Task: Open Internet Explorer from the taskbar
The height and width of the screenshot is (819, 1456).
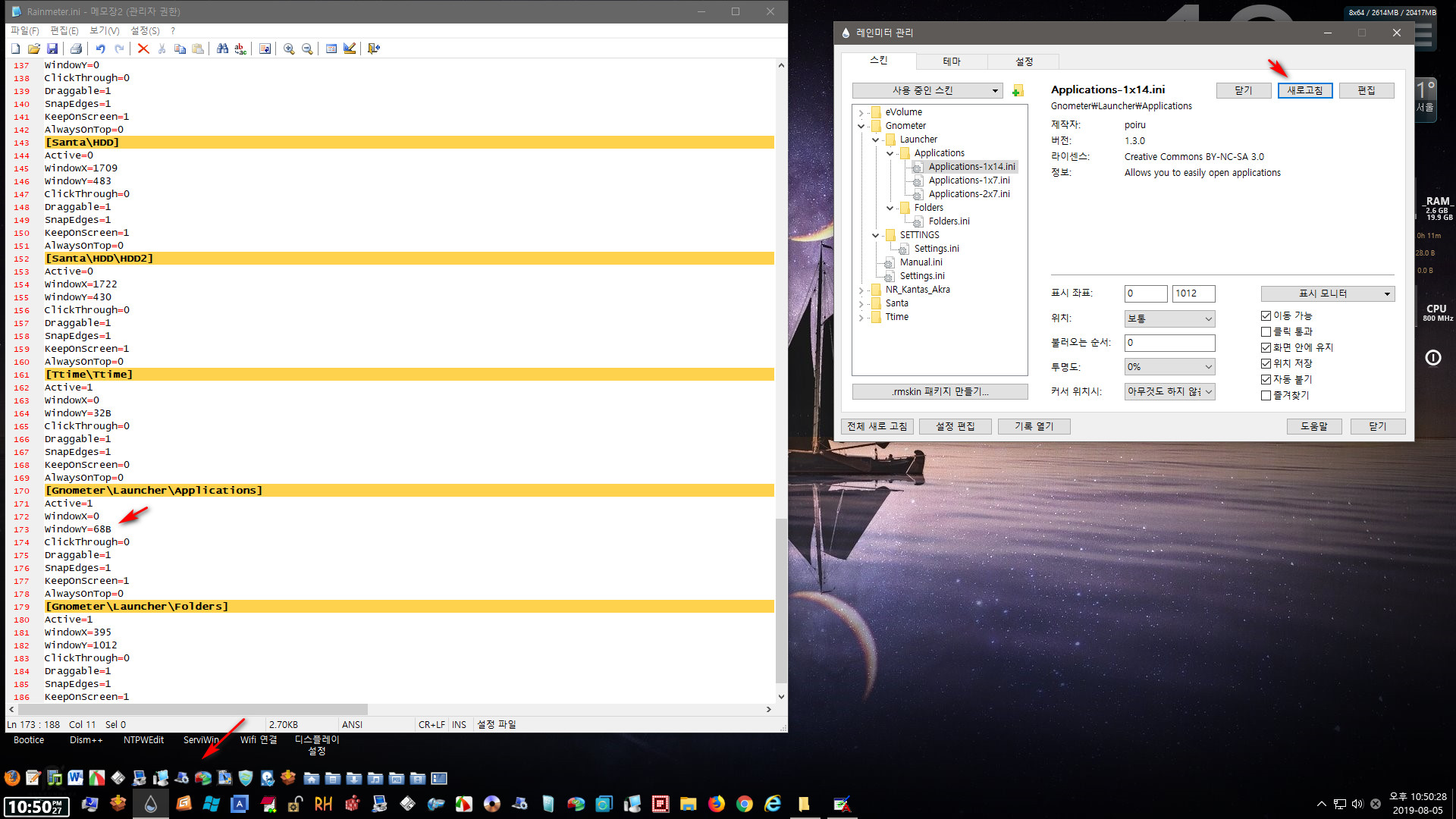Action: (773, 804)
